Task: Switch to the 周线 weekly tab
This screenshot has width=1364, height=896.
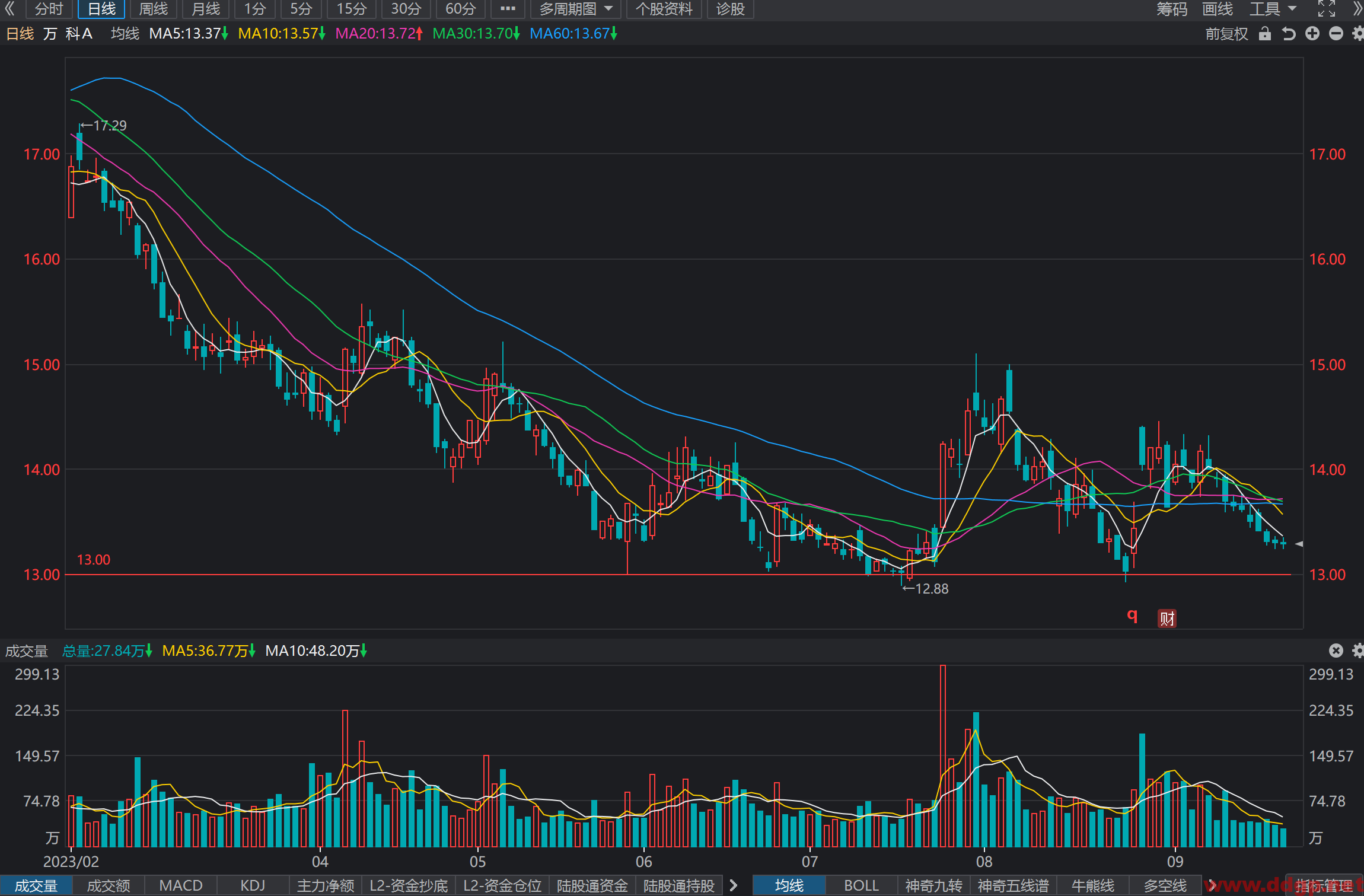Action: coord(154,9)
